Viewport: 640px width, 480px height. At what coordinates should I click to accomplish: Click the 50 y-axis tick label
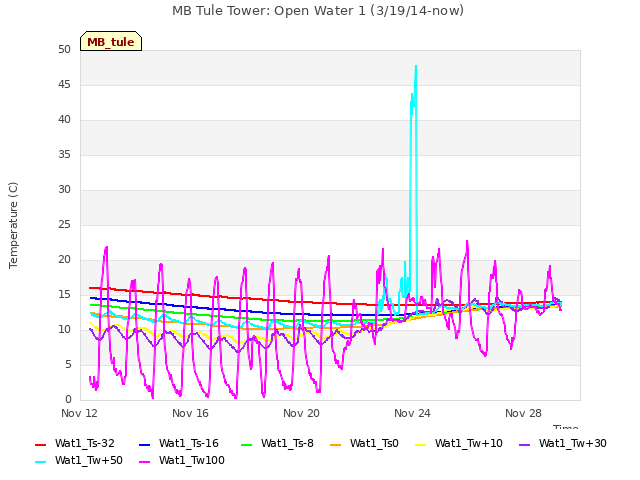[64, 50]
